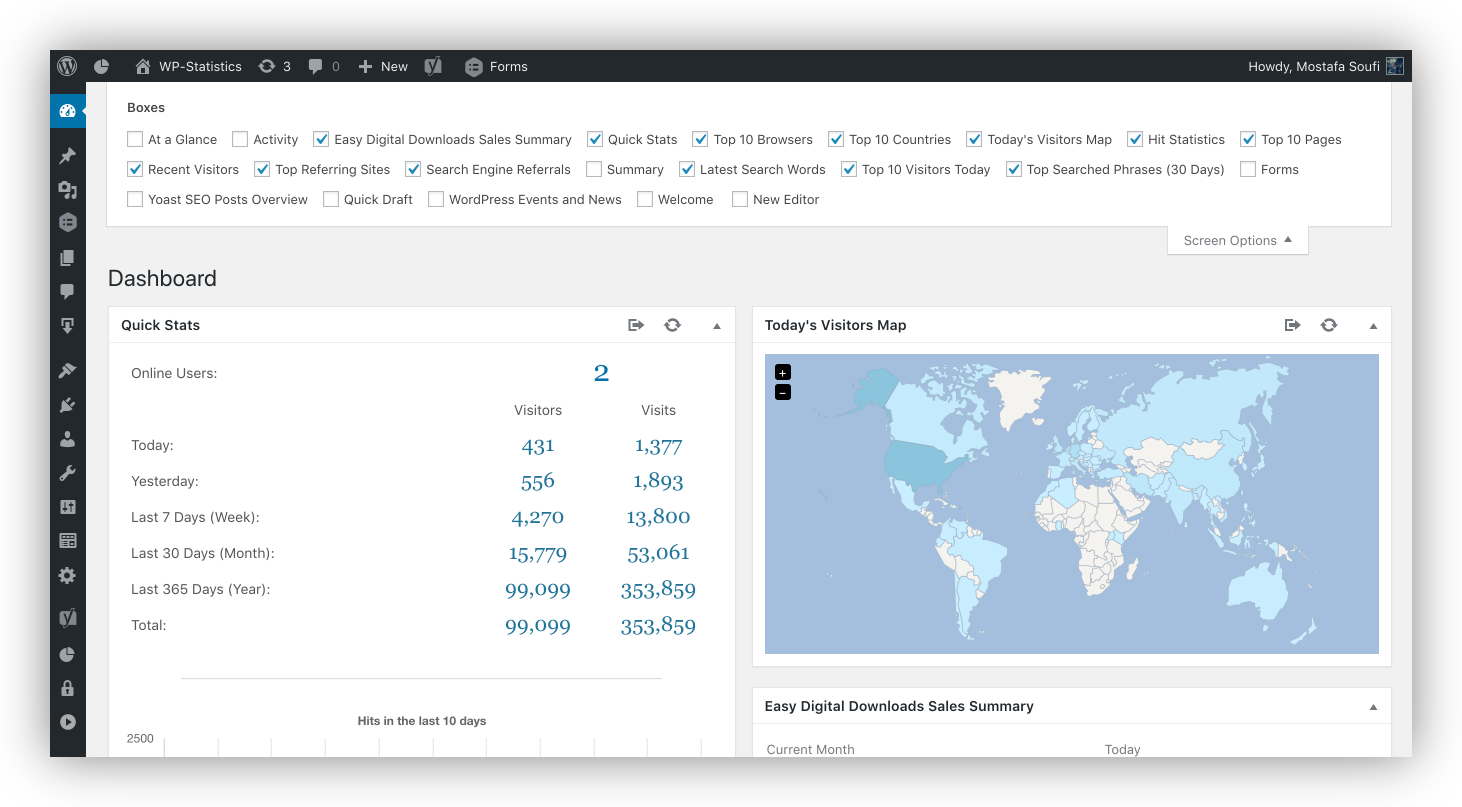Zoom out on the visitors map
Screen dimensions: 1462x807
tap(783, 392)
